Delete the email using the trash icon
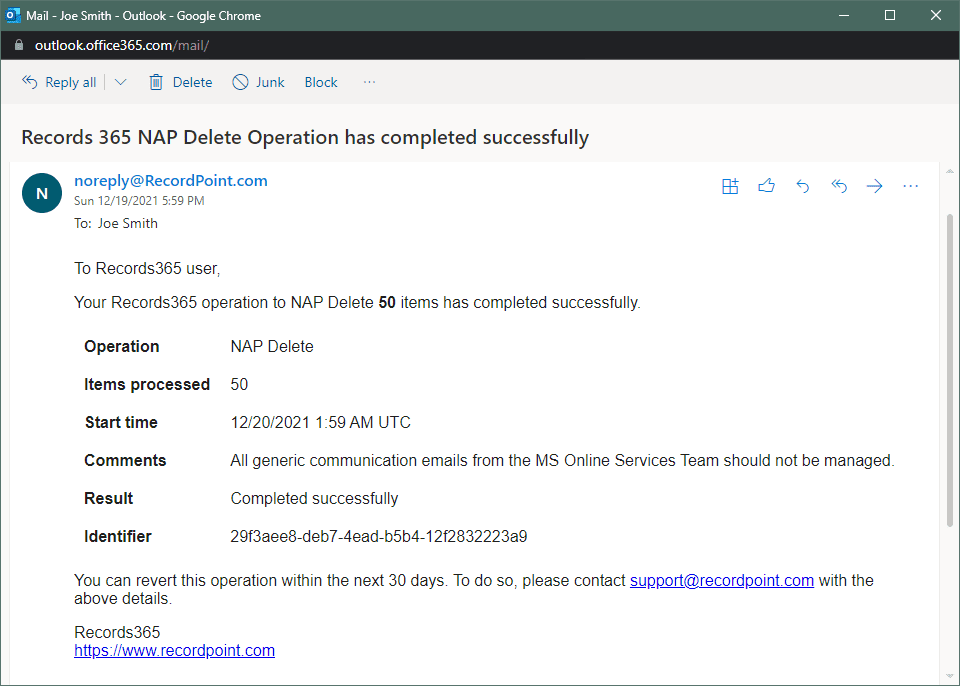This screenshot has height=686, width=960. pos(180,81)
